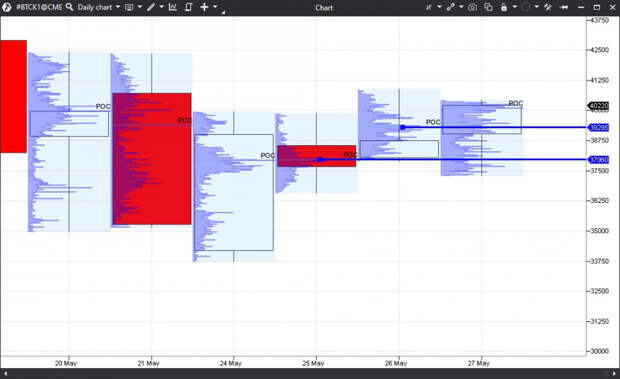Take a chart screenshot with camera
The image size is (620, 379).
tap(472, 7)
